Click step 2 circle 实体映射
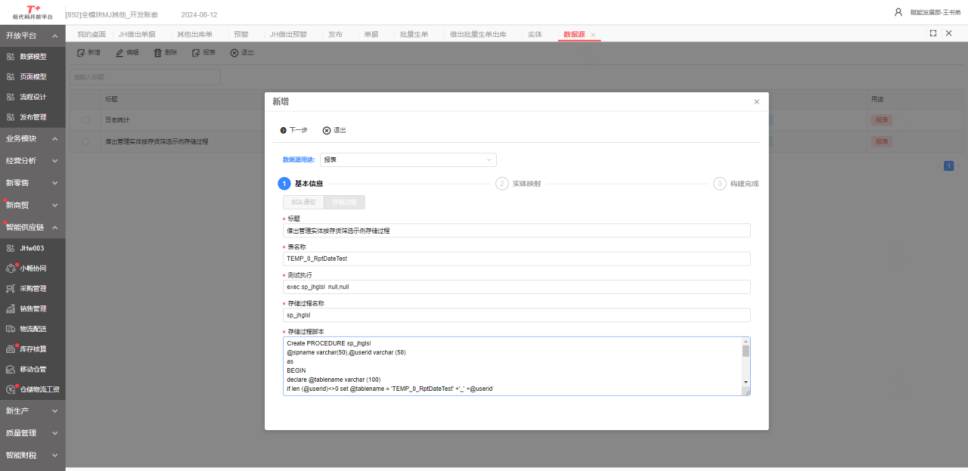 point(502,183)
